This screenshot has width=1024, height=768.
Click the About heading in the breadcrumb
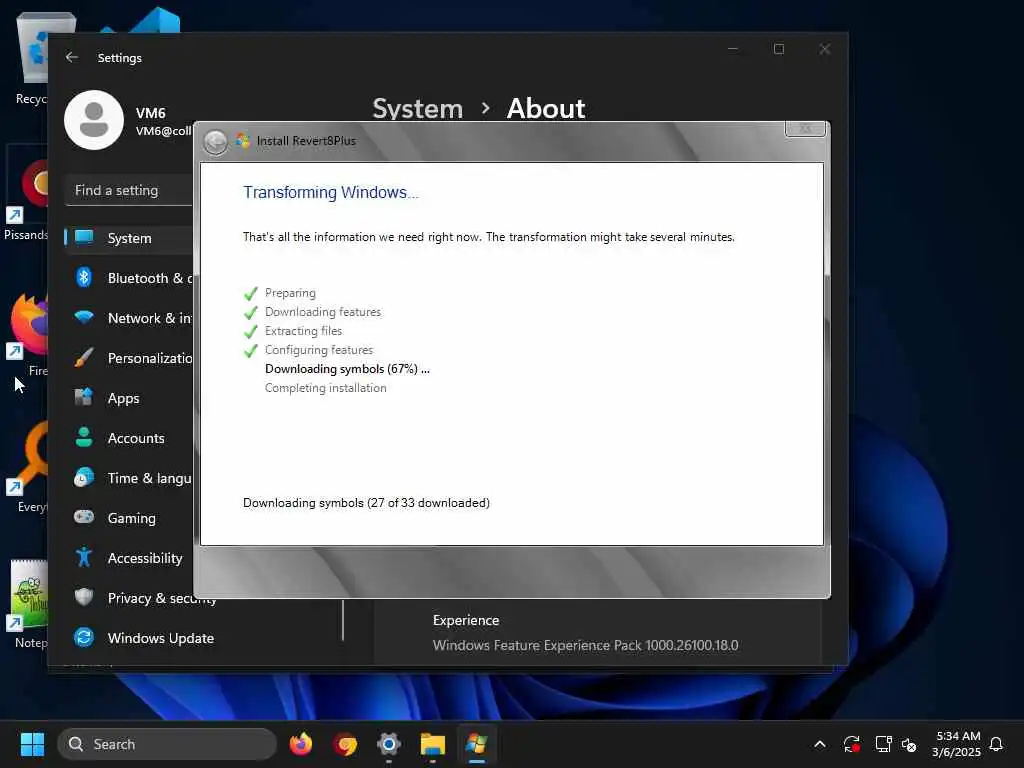pyautogui.click(x=546, y=108)
